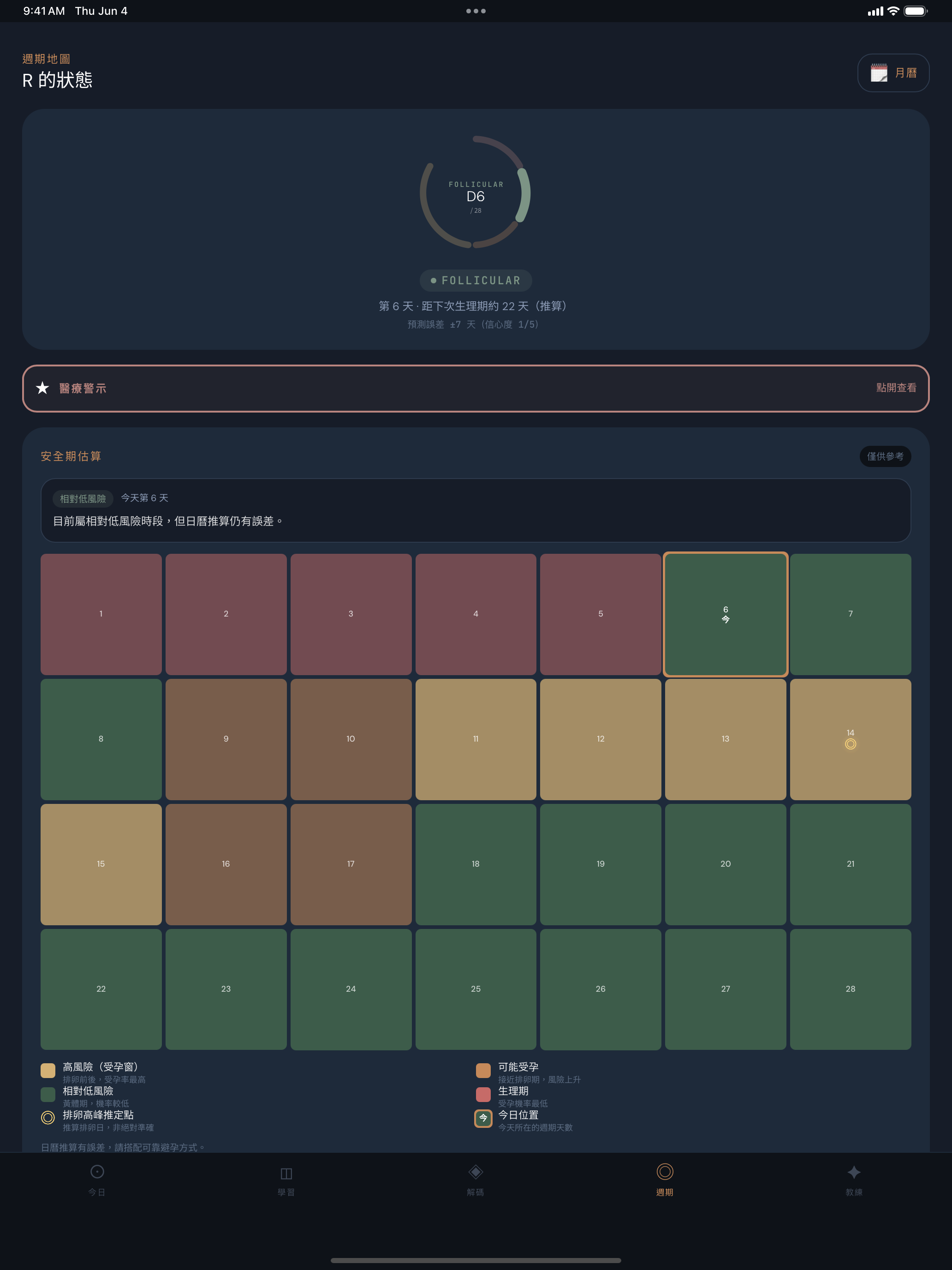
Task: Tap the 排卵高峰推定點 legend ring icon
Action: (48, 1118)
